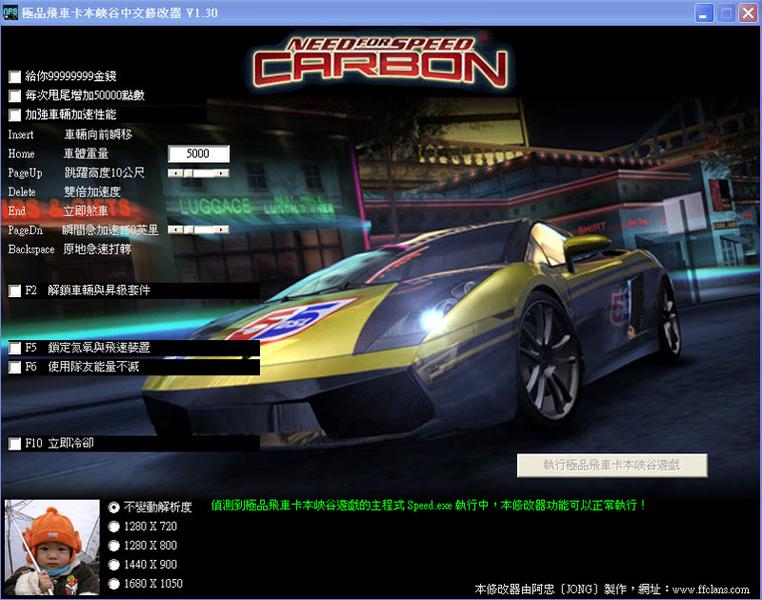Click the 車體重量 value field showing 5000
The image size is (762, 600).
click(x=198, y=154)
